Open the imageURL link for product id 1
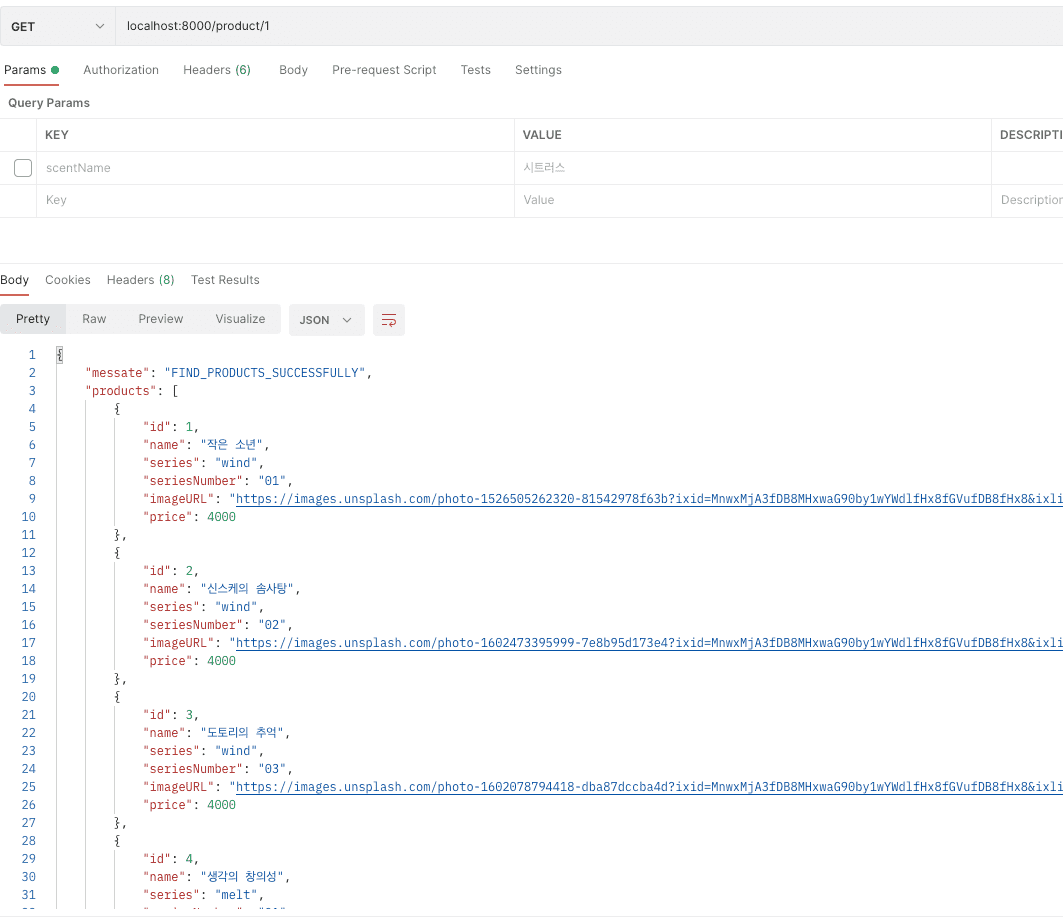Screen dimensions: 1063x918 click(x=640, y=499)
